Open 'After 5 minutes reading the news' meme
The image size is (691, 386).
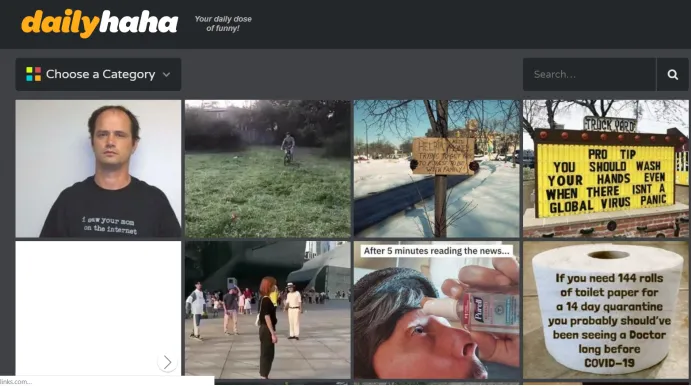tap(437, 310)
